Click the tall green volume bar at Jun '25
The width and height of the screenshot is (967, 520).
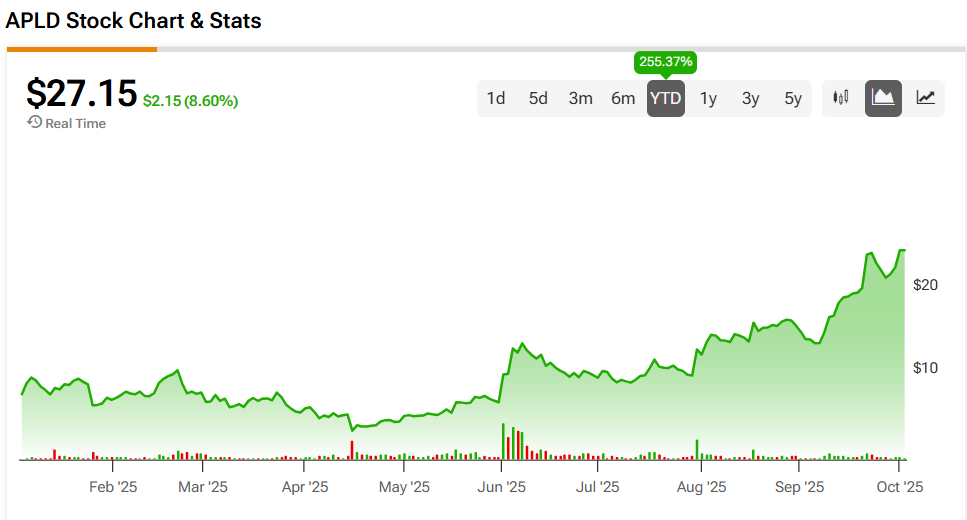(x=503, y=441)
